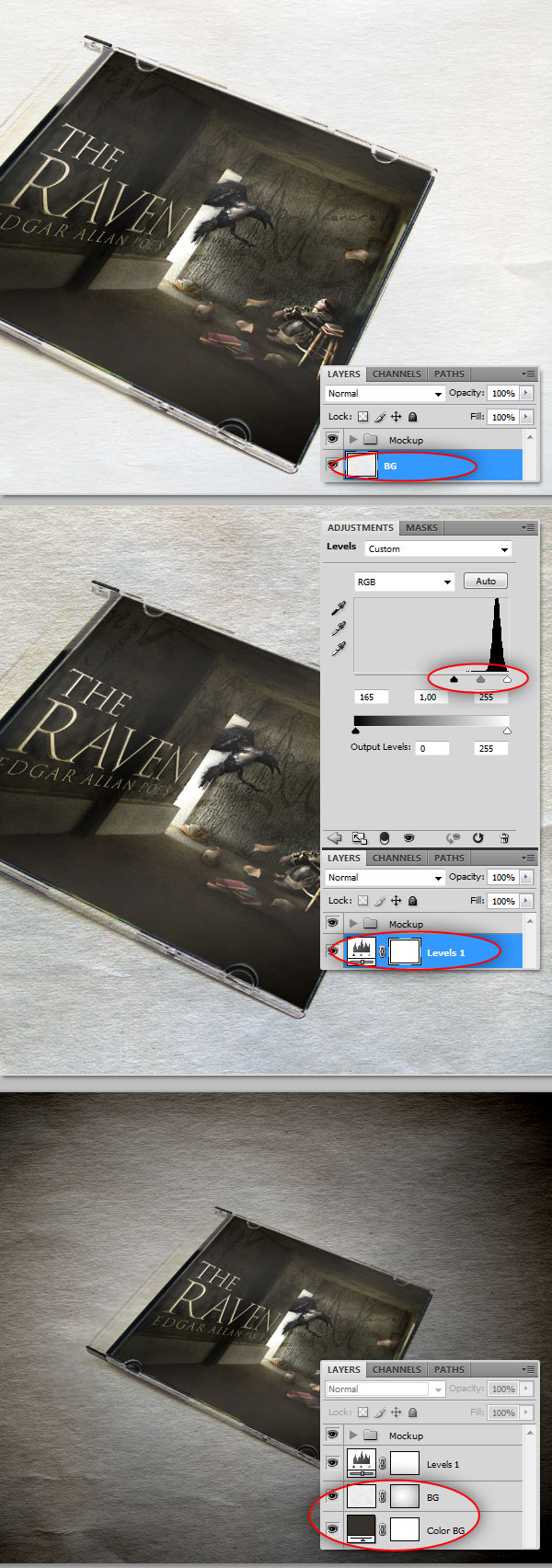Select the black point eyedropper in Levels
The height and width of the screenshot is (1568, 552).
tap(339, 608)
